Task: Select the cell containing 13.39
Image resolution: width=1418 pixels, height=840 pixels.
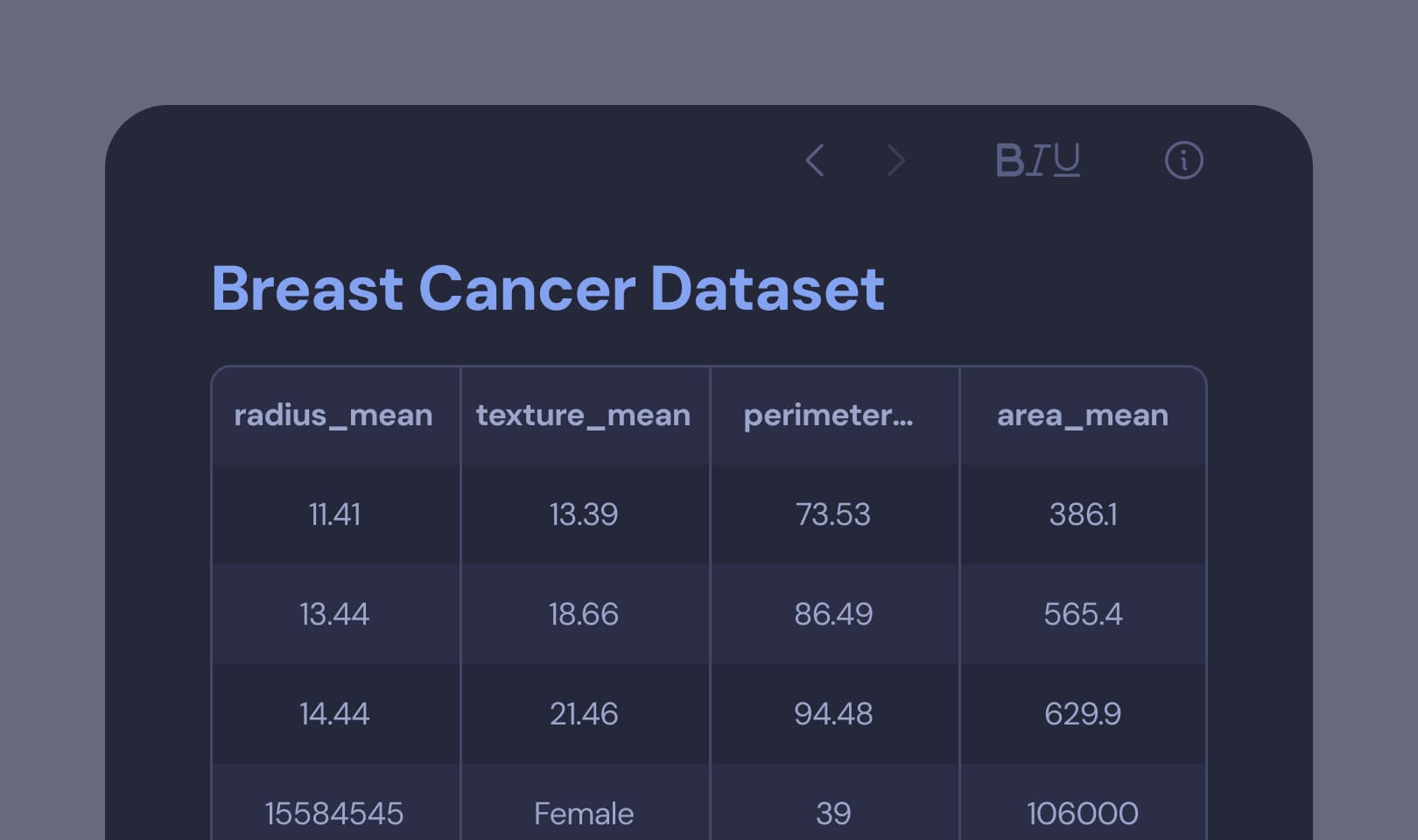Action: tap(584, 514)
